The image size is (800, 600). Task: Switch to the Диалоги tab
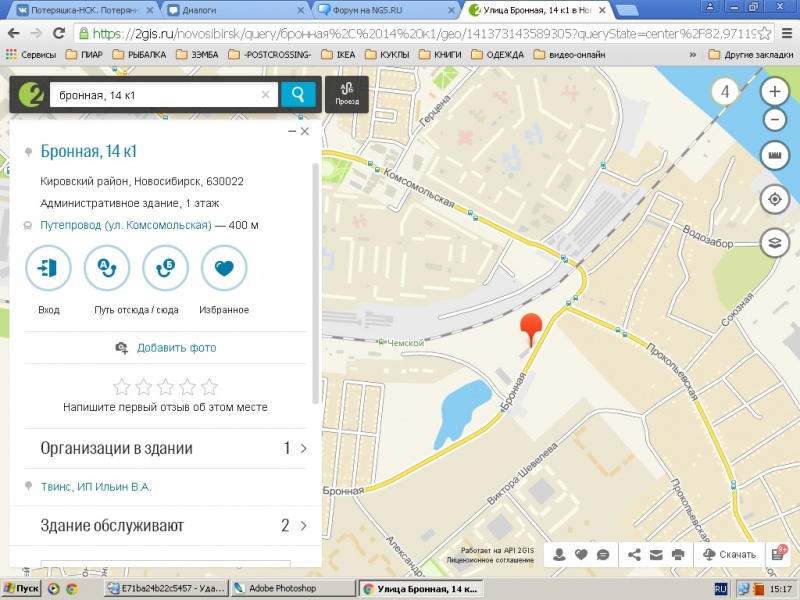click(x=235, y=10)
